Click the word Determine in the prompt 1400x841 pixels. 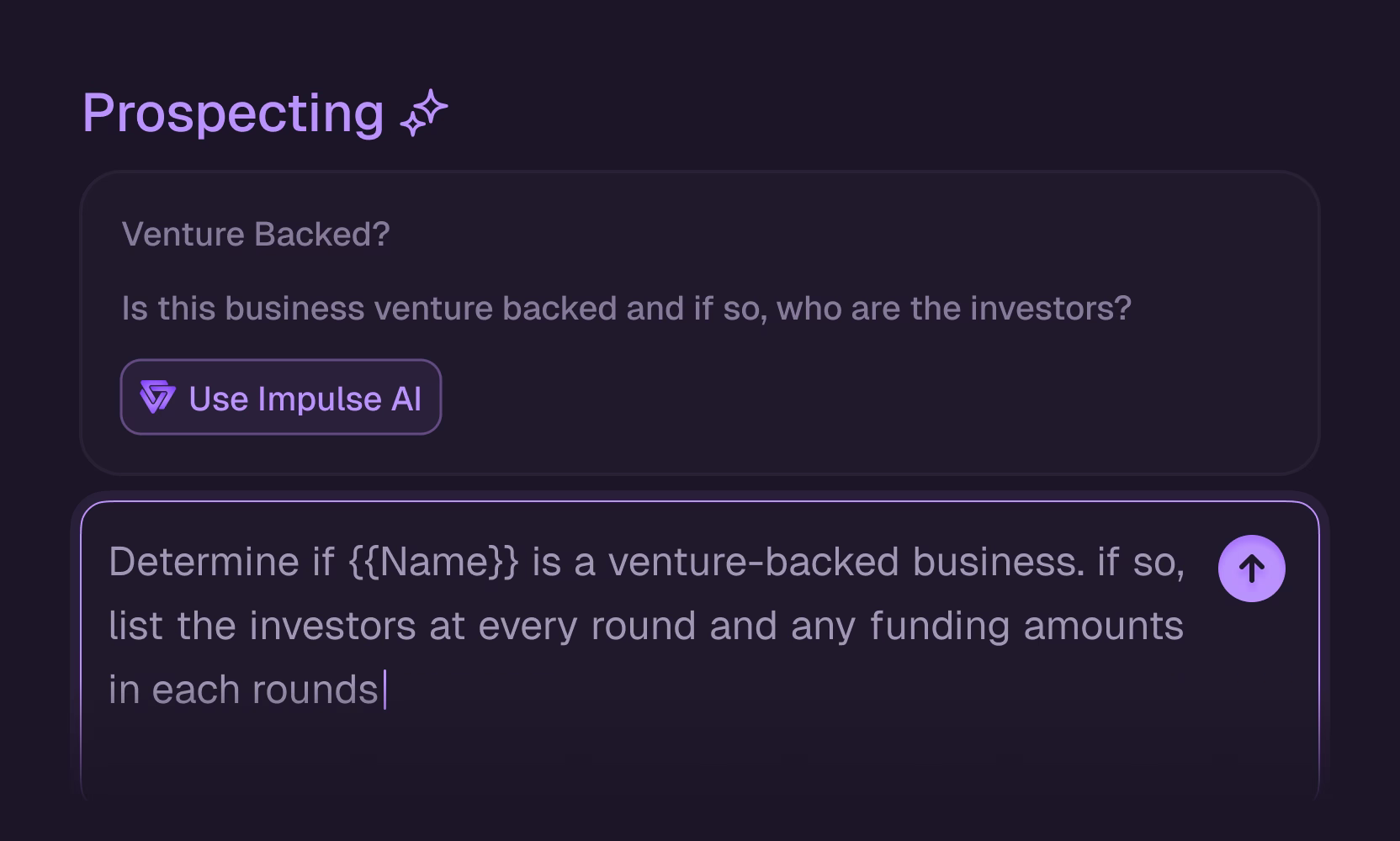pyautogui.click(x=204, y=562)
